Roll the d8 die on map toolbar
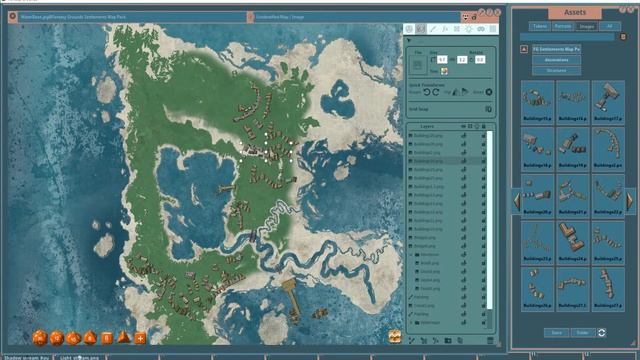Viewport: 640px width, 360px height. coord(90,338)
